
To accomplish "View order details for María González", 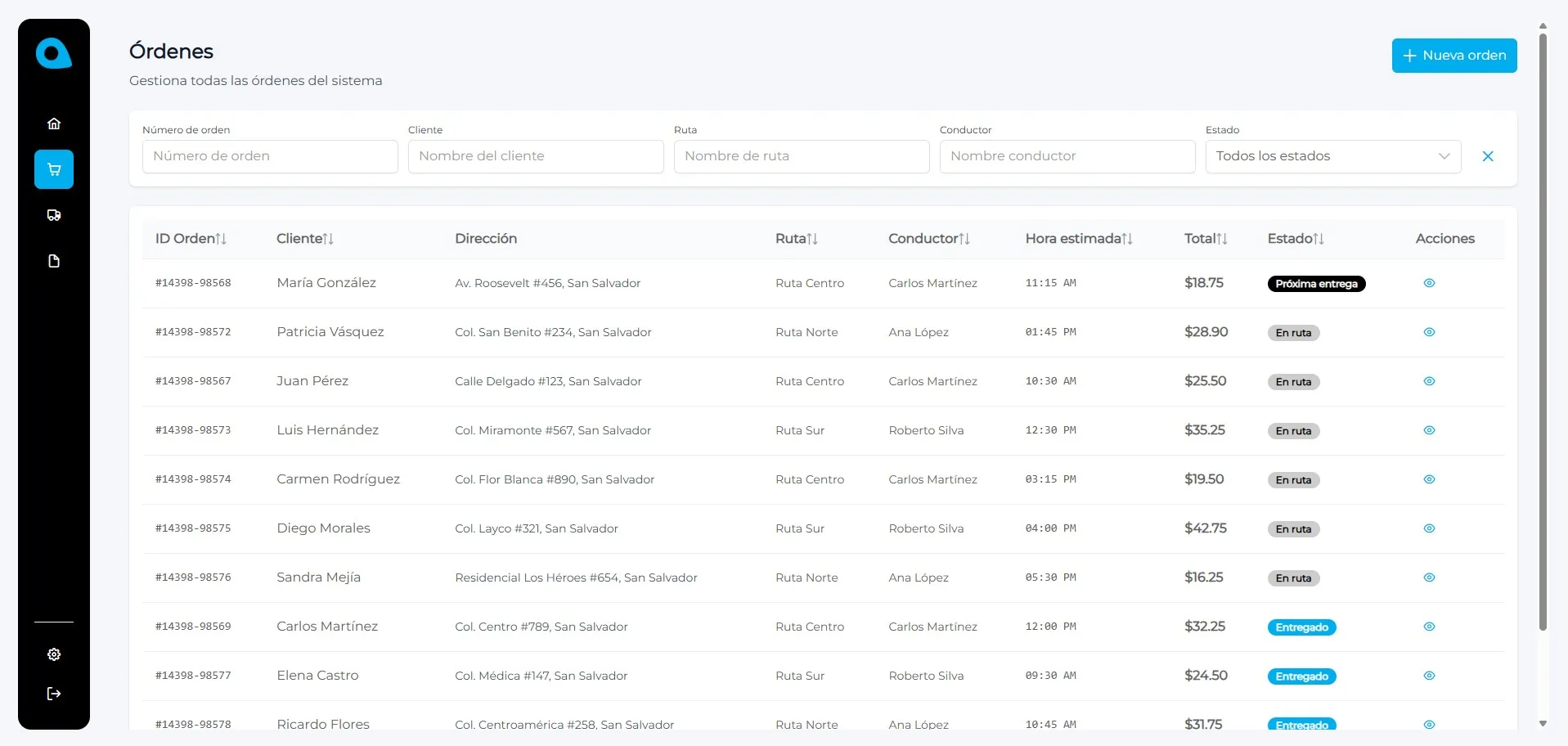I will tap(1429, 283).
